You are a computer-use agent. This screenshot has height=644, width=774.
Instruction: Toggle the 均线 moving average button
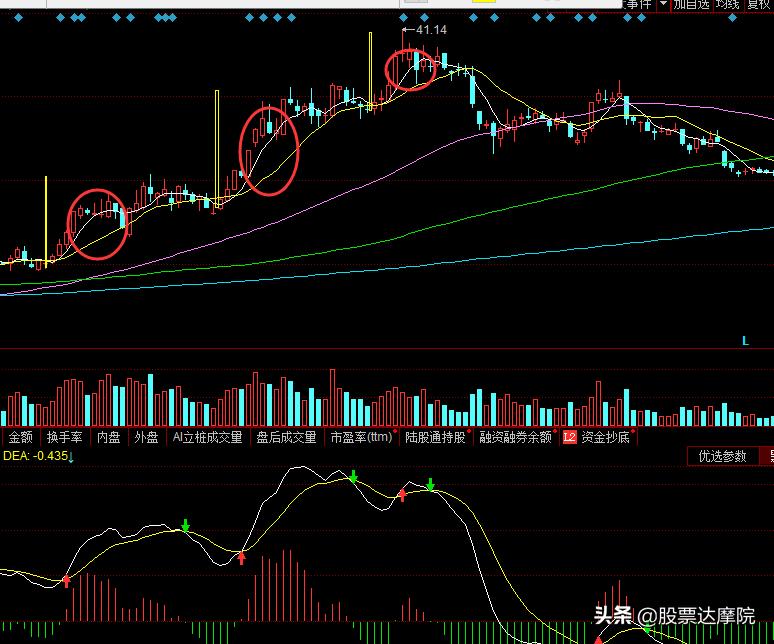[727, 5]
